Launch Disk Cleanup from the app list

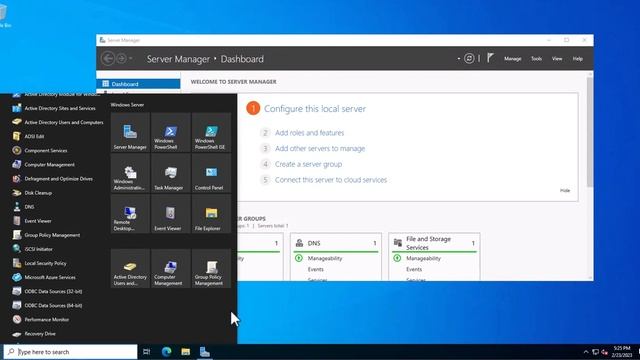pyautogui.click(x=32, y=193)
